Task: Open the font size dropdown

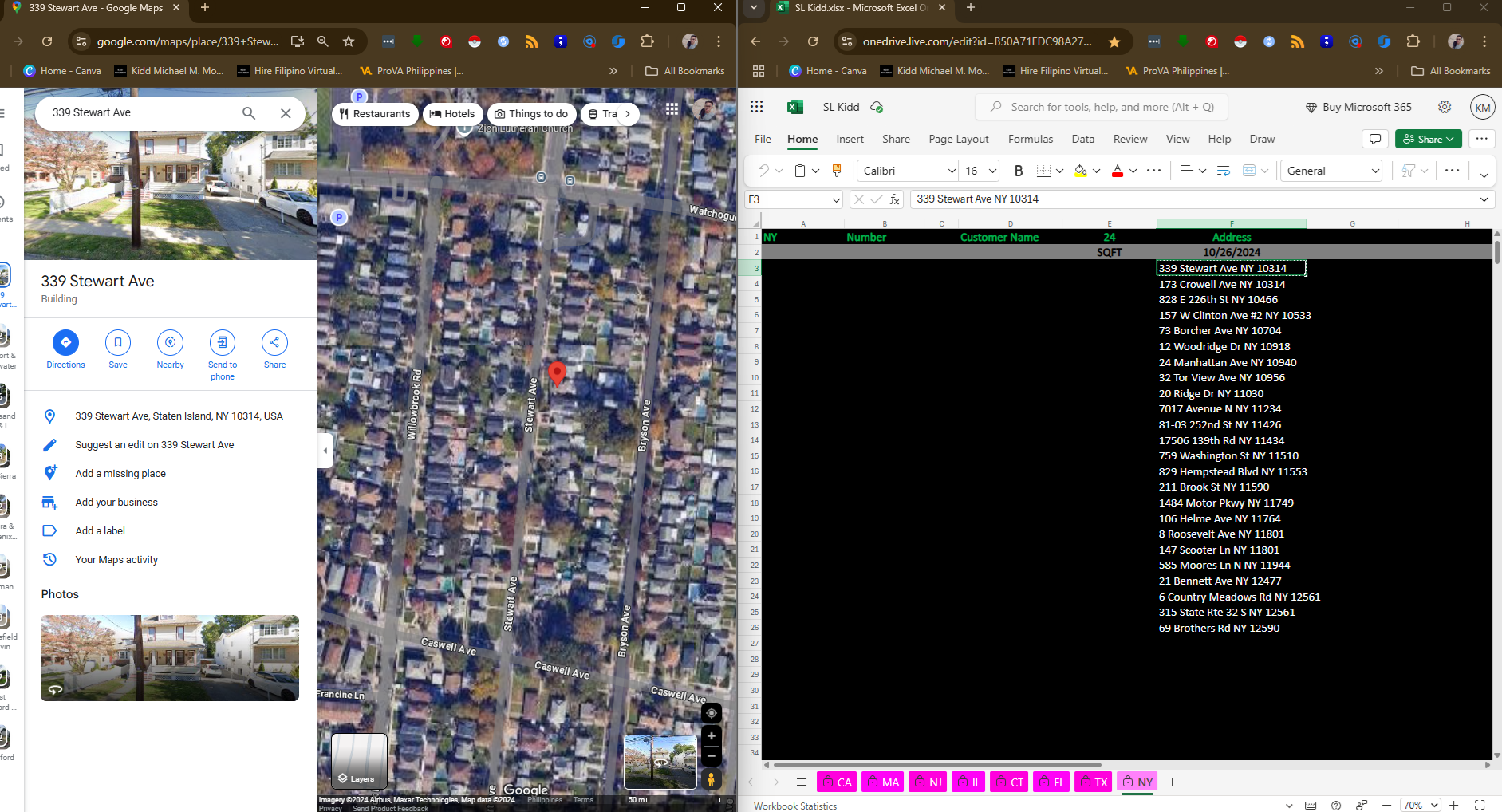Action: click(992, 171)
